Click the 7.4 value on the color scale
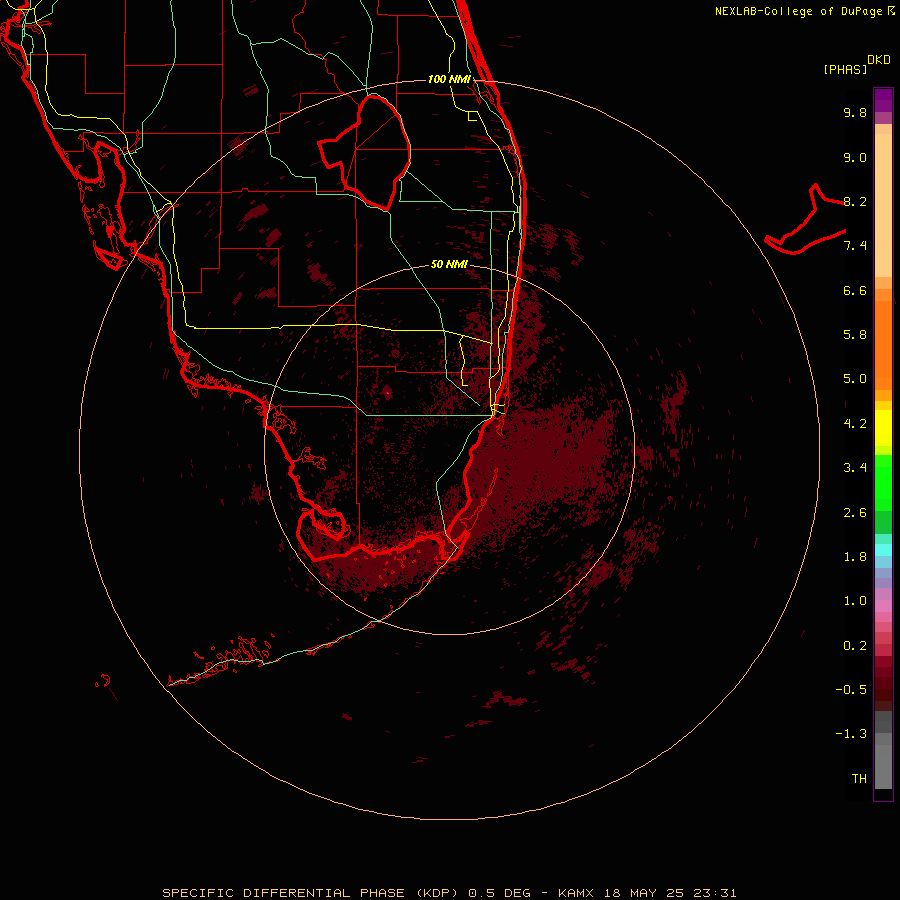This screenshot has width=900, height=900. click(x=855, y=246)
